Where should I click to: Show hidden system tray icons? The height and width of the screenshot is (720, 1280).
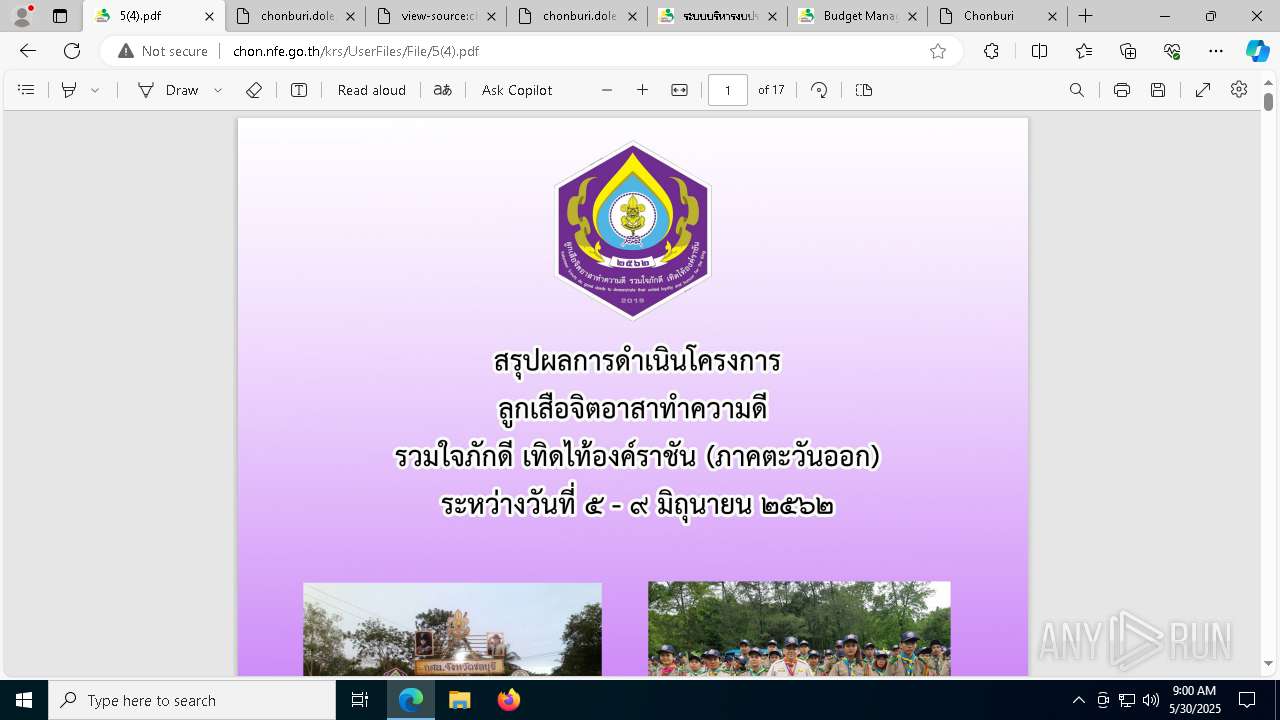[x=1078, y=700]
